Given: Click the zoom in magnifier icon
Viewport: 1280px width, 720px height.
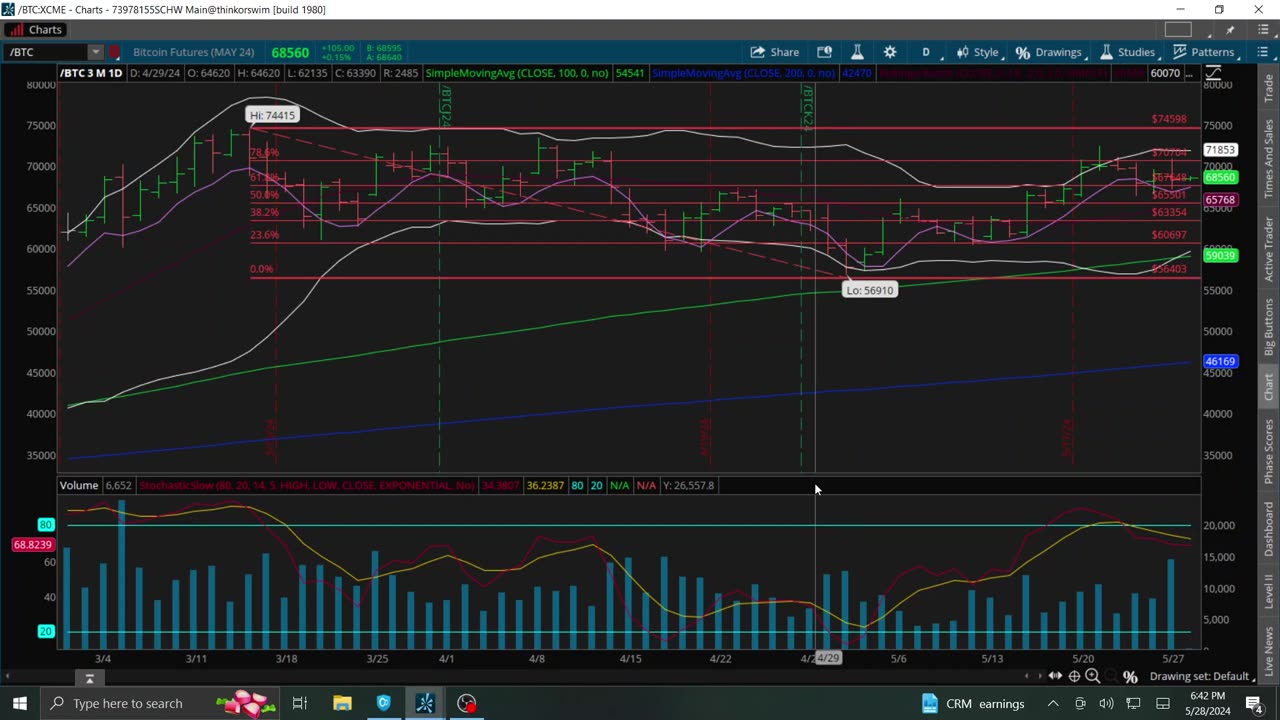Looking at the screenshot, I should click(1093, 677).
